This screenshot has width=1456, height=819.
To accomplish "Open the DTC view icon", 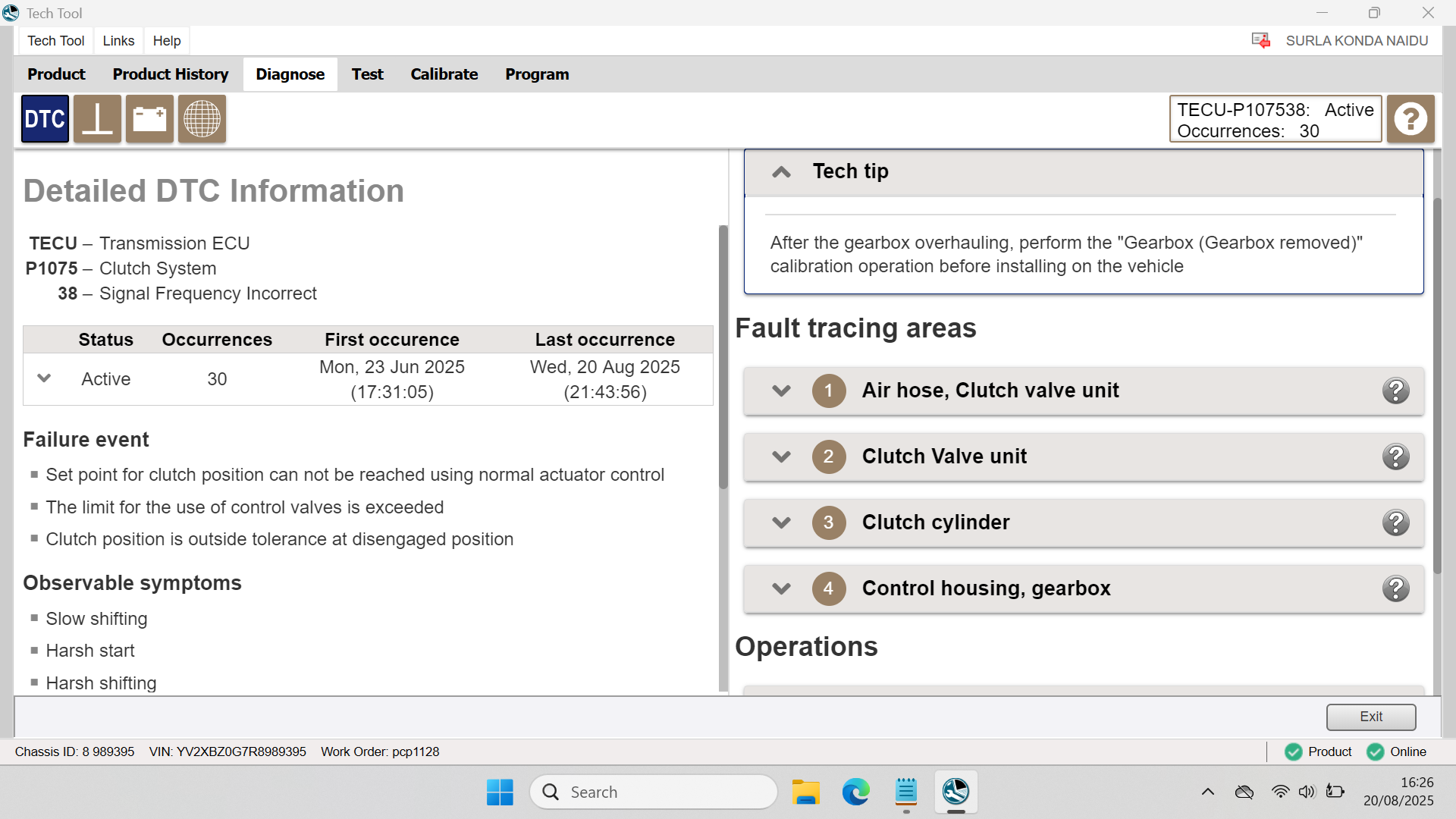I will [45, 119].
